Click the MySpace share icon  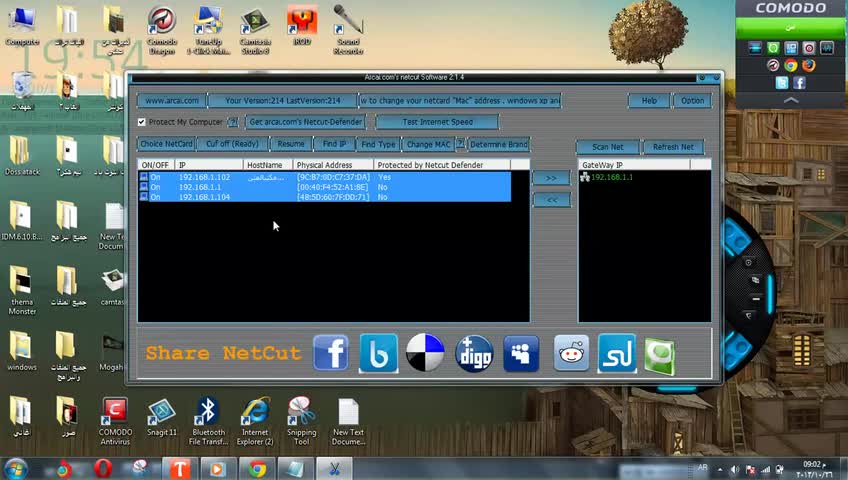tap(521, 354)
